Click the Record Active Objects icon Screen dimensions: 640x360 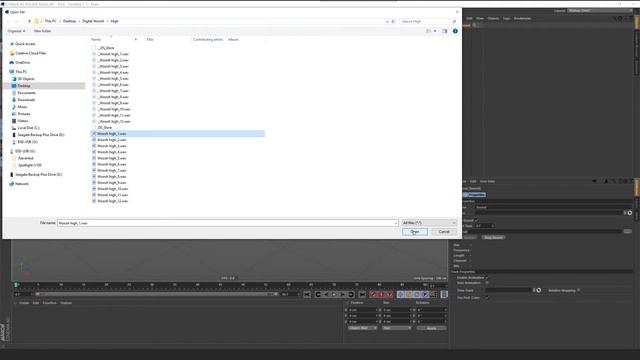tap(373, 294)
